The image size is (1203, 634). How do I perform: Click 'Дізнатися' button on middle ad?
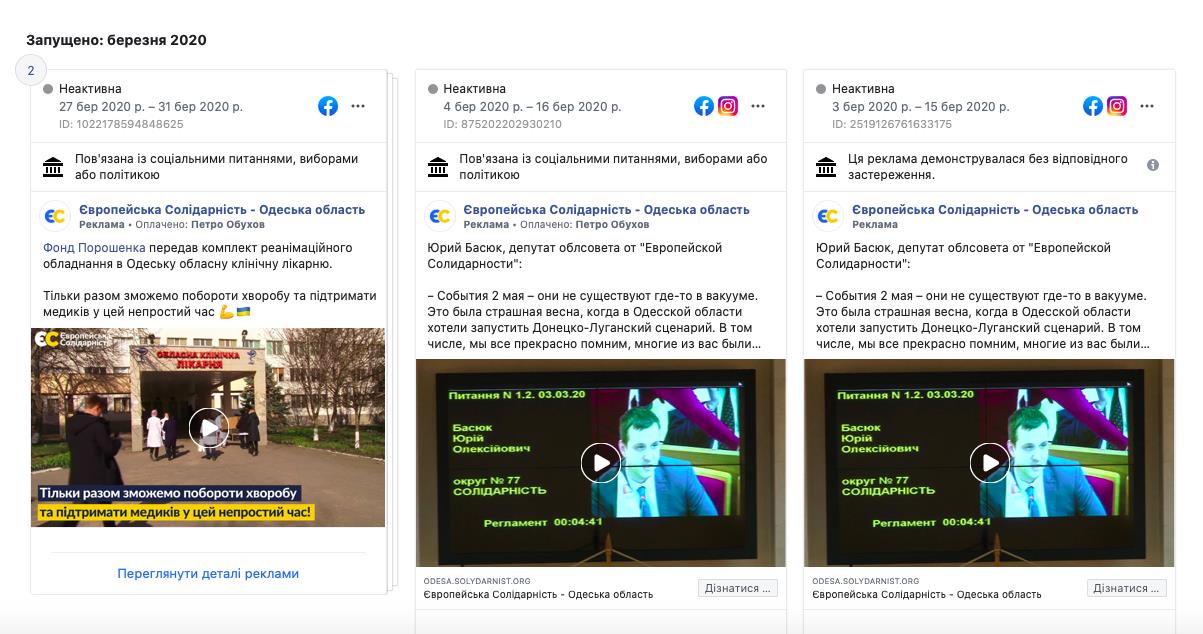pyautogui.click(x=737, y=588)
